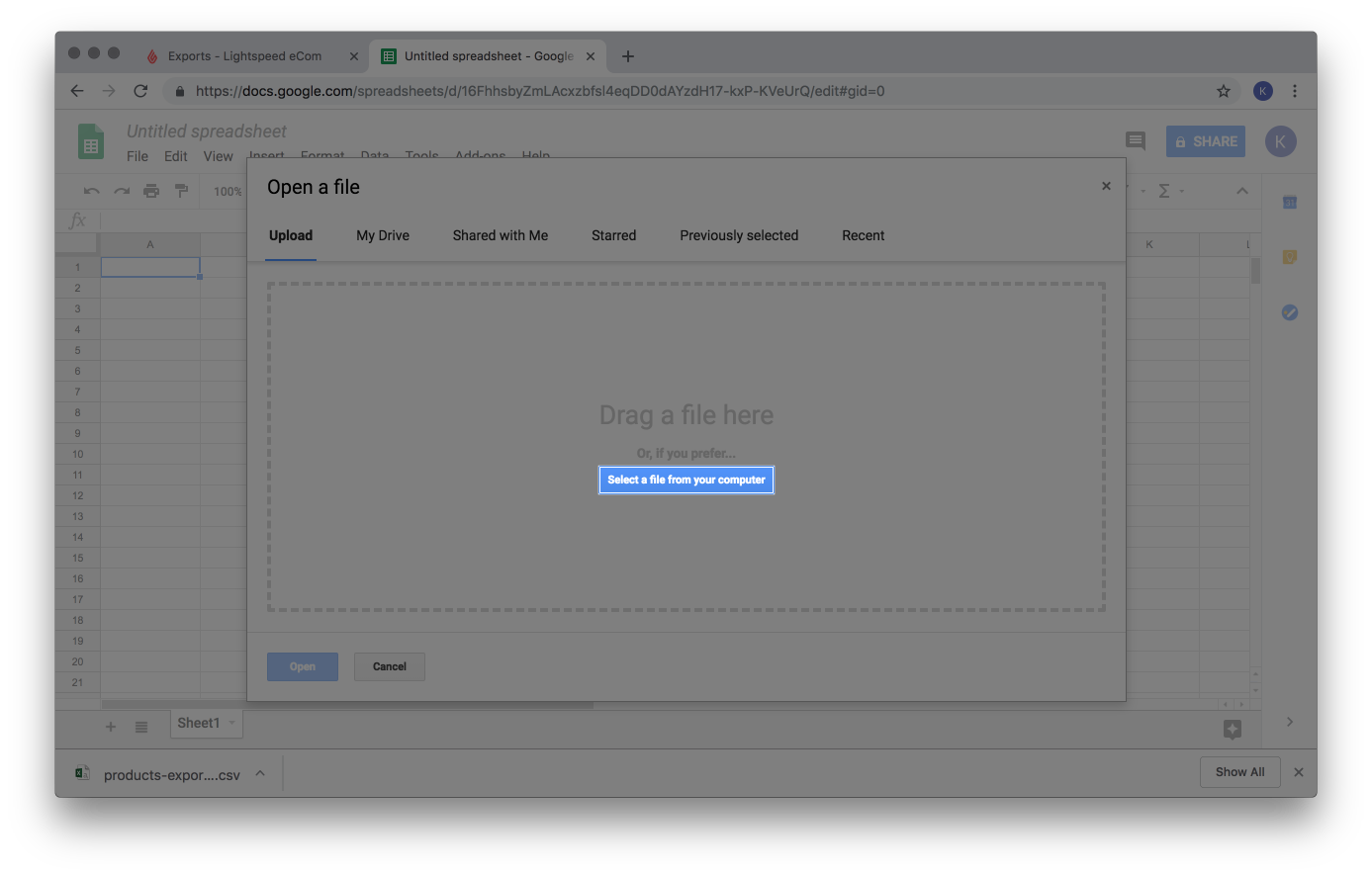The height and width of the screenshot is (876, 1372).
Task: Bookmark this page with the star icon
Action: (x=1224, y=91)
